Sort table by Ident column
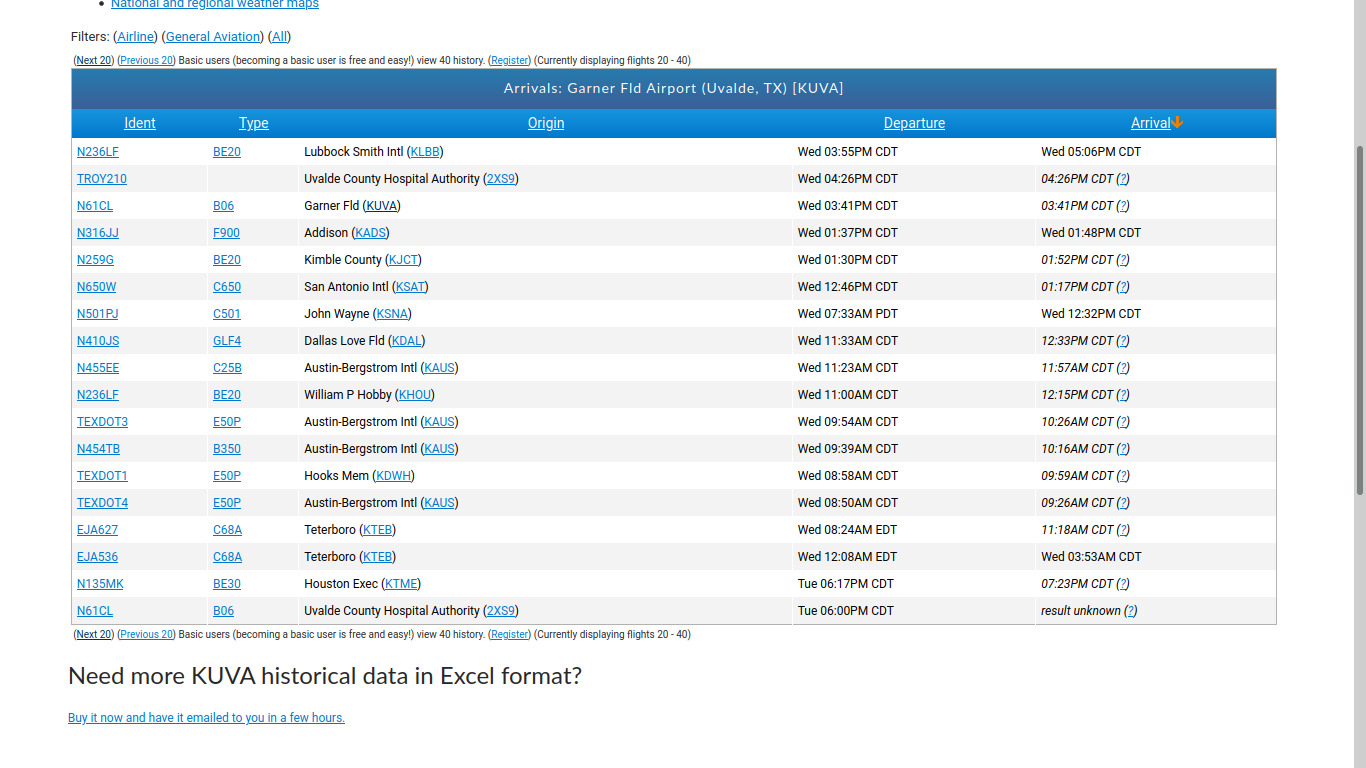The height and width of the screenshot is (768, 1366). coord(140,123)
